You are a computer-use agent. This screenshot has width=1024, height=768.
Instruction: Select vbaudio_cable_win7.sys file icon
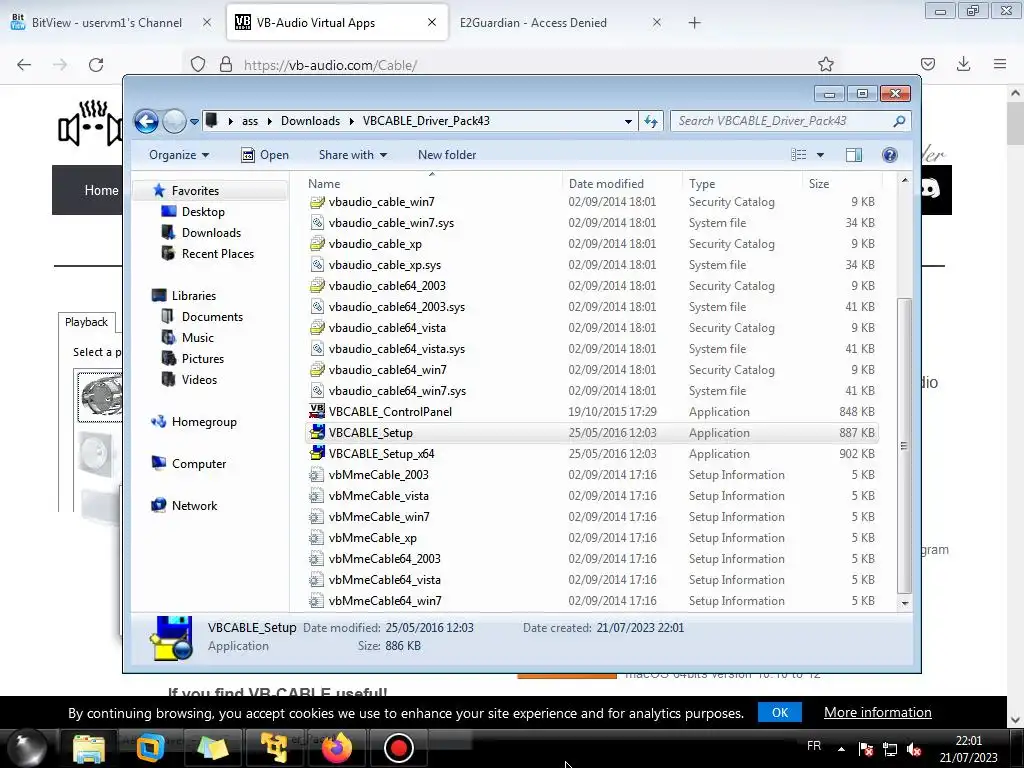tap(317, 223)
